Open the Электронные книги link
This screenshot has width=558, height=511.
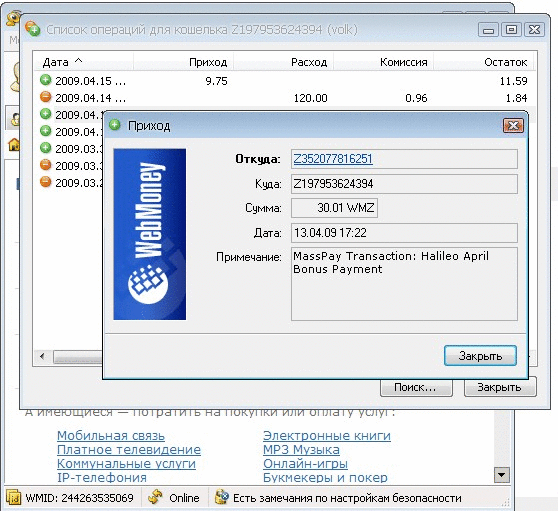(x=327, y=436)
